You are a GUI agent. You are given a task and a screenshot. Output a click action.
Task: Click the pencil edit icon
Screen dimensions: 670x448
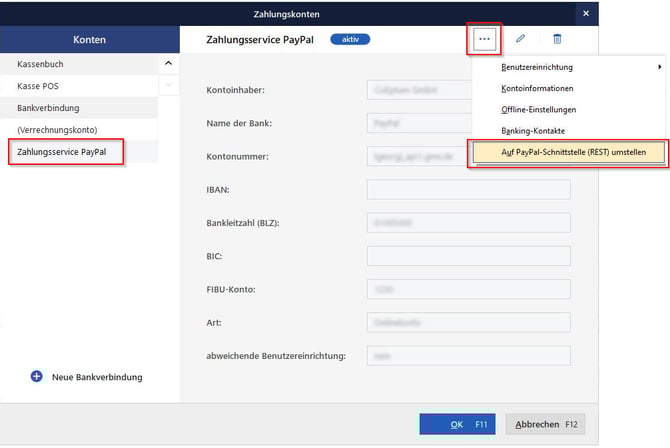(520, 39)
